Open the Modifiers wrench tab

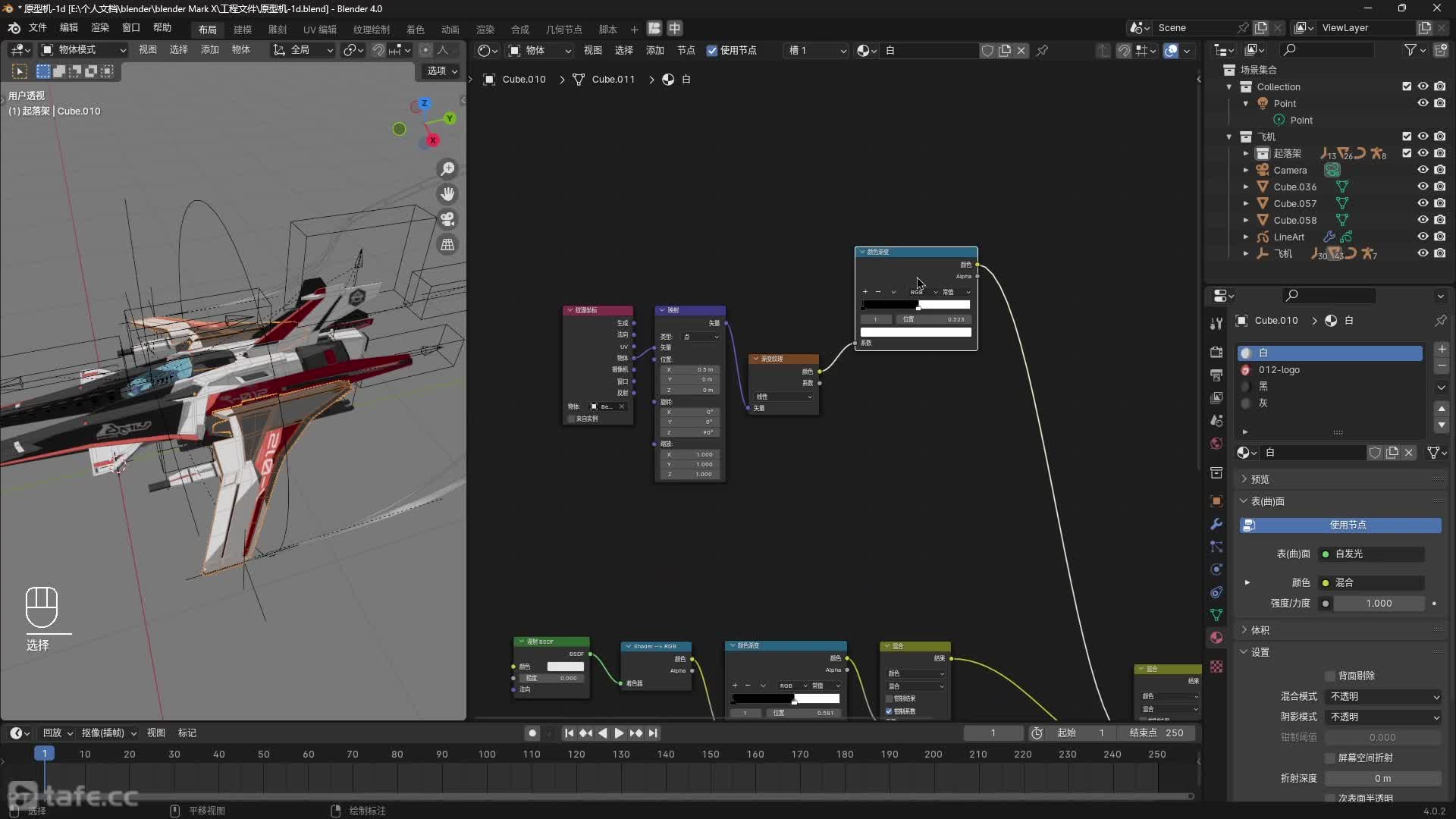point(1216,524)
